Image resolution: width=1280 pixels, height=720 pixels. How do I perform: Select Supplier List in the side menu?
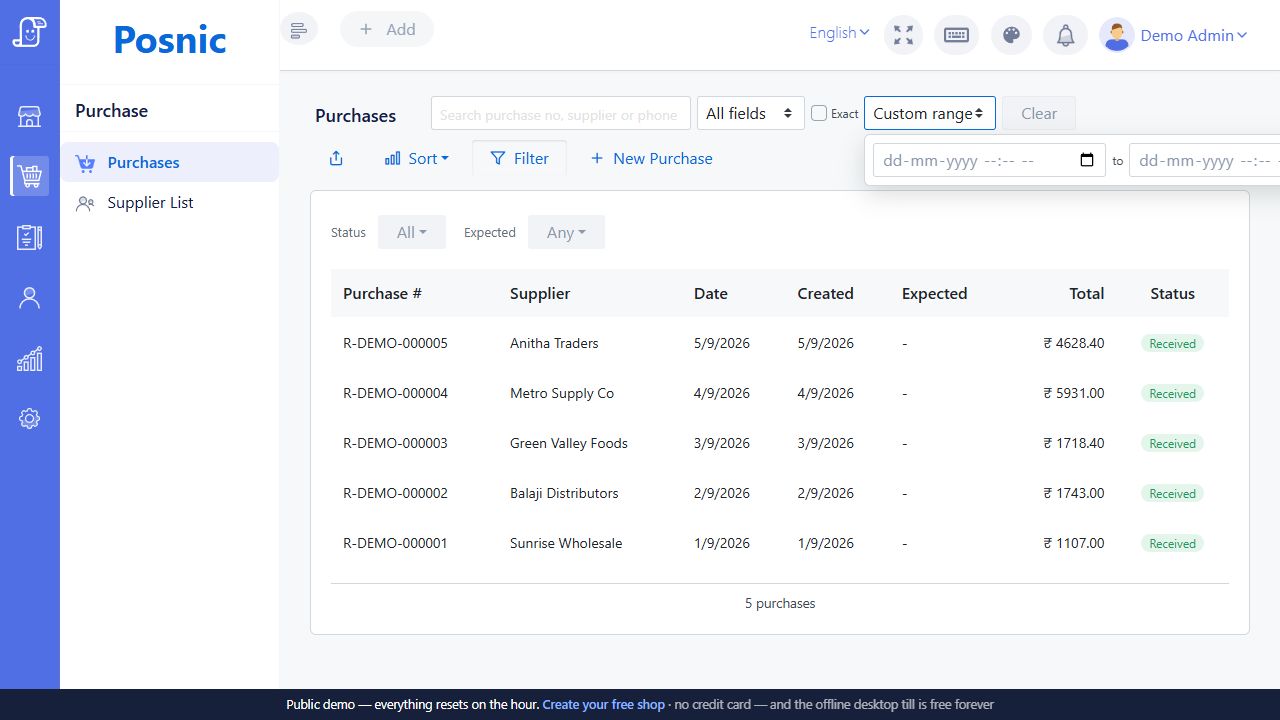pyautogui.click(x=169, y=202)
